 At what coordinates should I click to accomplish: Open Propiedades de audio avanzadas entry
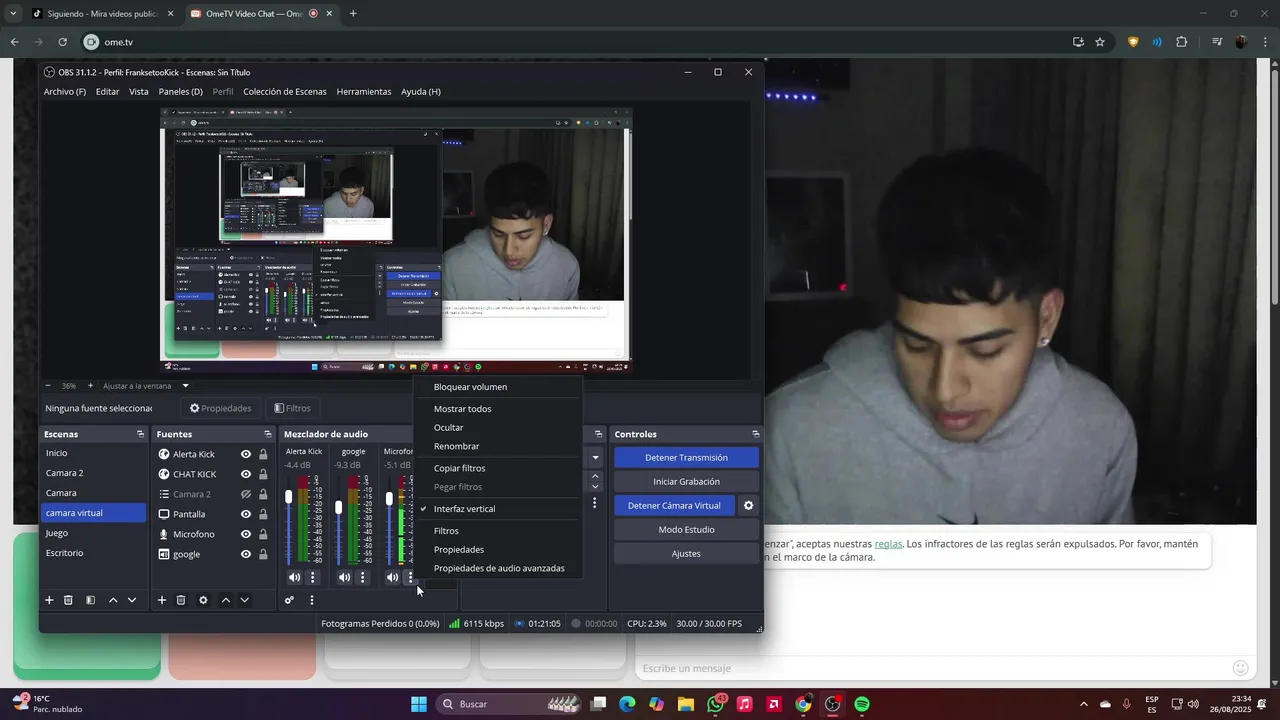coord(498,568)
